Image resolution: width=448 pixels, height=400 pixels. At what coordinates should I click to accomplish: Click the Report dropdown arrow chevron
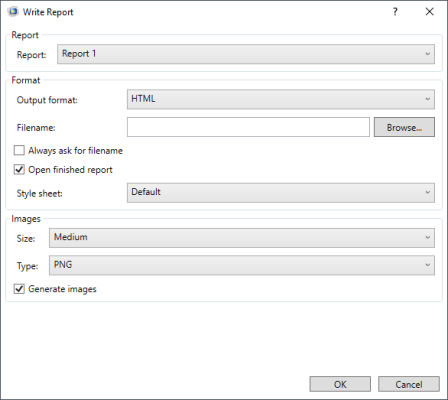(x=427, y=54)
